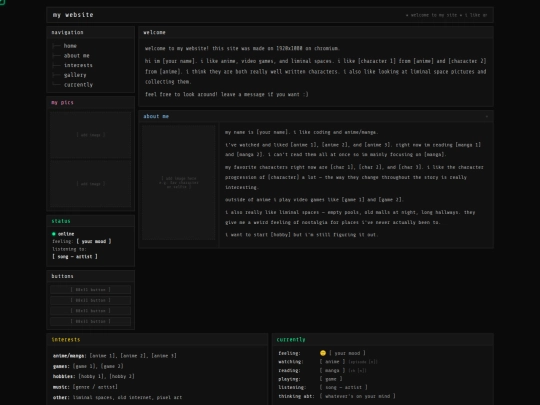Image resolution: width=540 pixels, height=405 pixels.
Task: Click the status panel heading
Action: point(61,221)
